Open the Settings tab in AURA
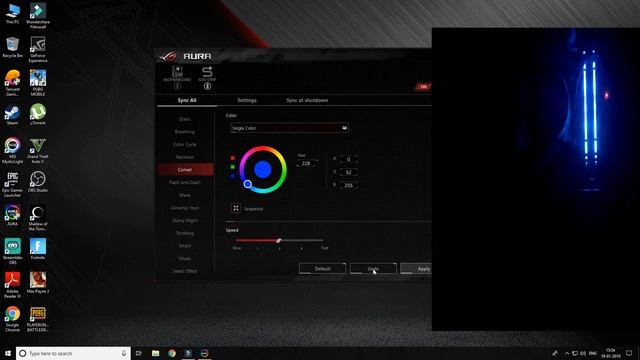This screenshot has height=360, width=640. tap(247, 100)
